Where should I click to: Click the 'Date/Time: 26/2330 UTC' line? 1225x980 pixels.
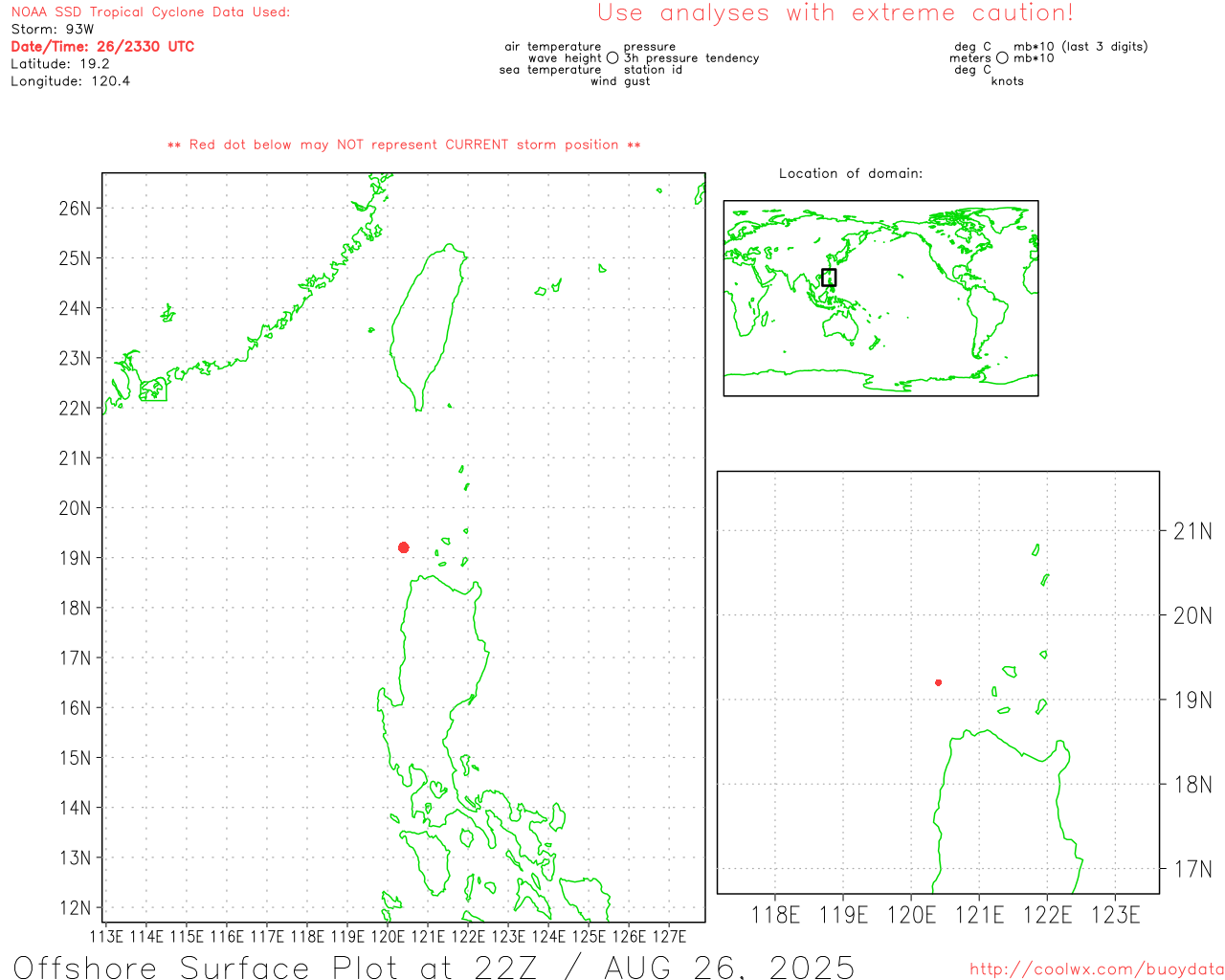102,47
